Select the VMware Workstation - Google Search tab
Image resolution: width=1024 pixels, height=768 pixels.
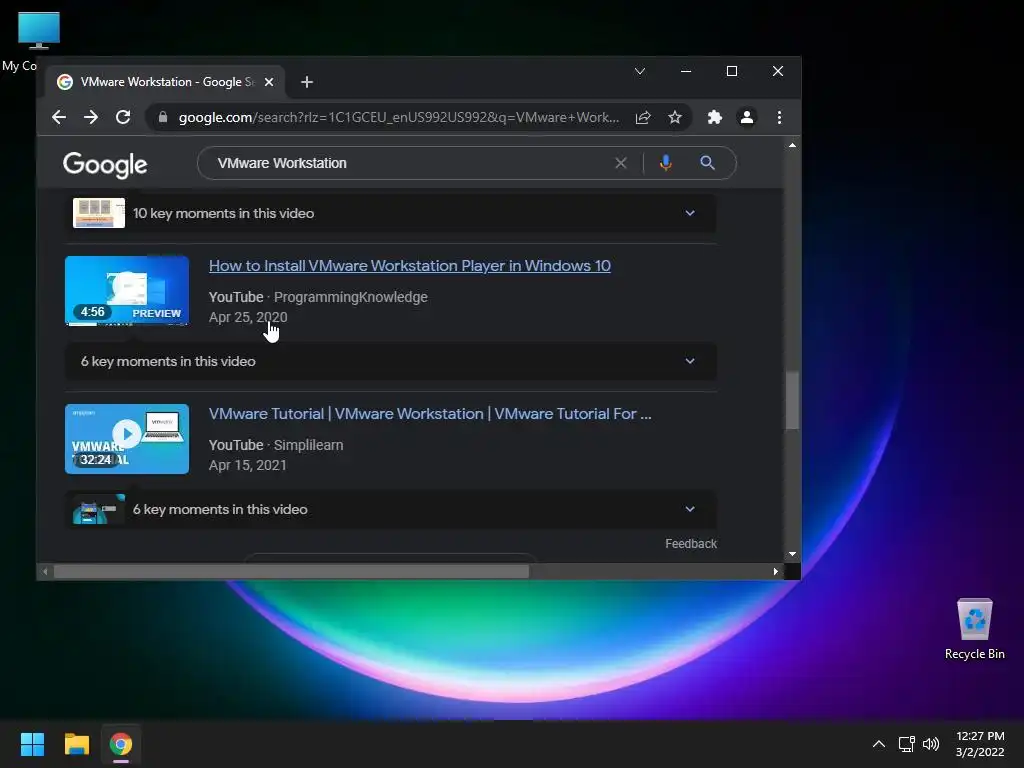(165, 82)
